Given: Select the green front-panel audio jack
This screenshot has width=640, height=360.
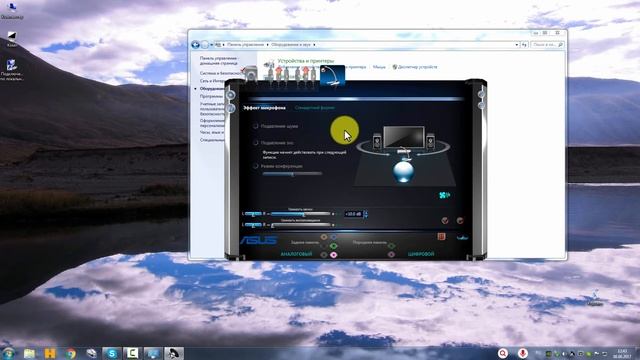Looking at the screenshot, I should (x=391, y=246).
